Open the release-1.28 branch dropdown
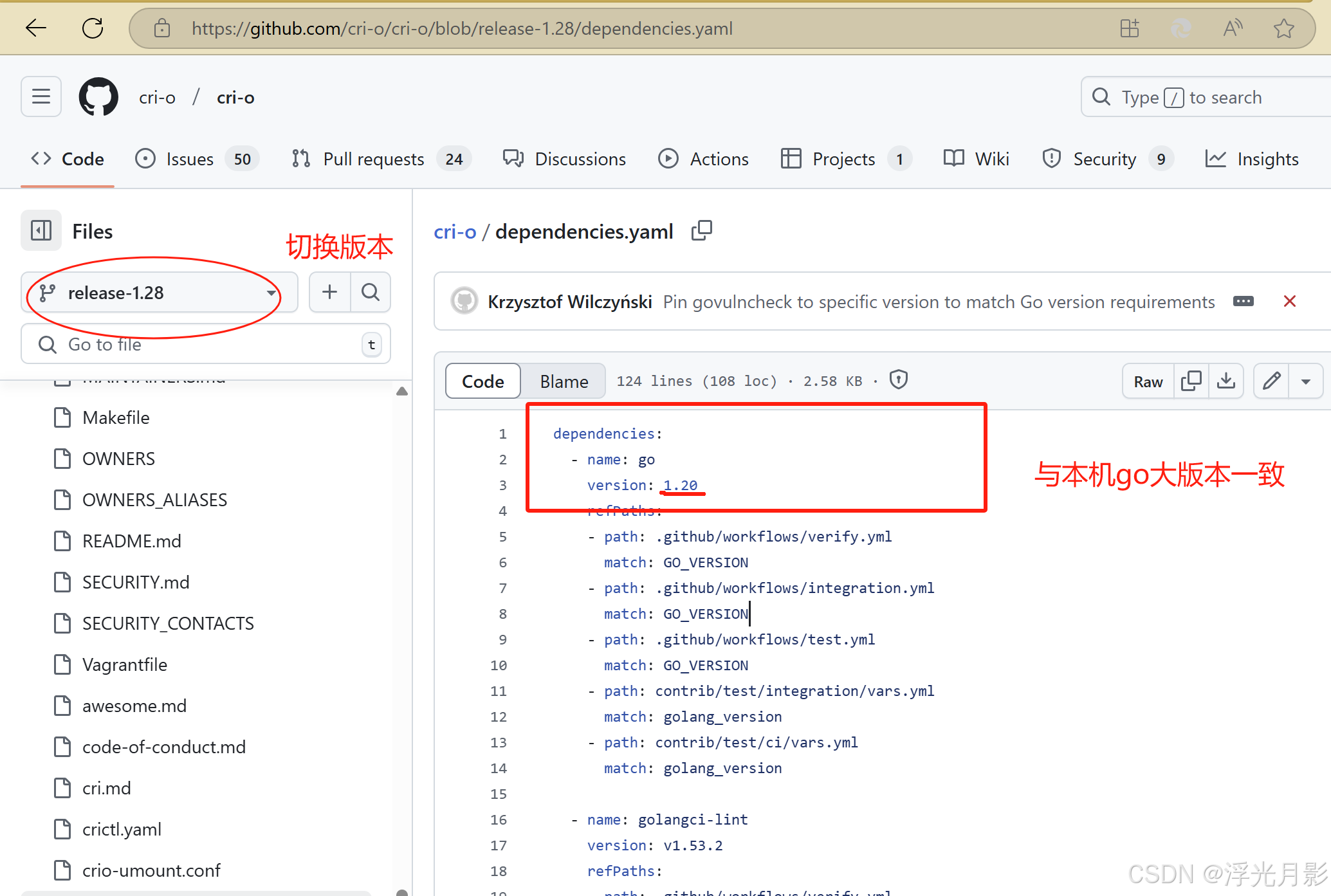The height and width of the screenshot is (896, 1331). tap(160, 293)
